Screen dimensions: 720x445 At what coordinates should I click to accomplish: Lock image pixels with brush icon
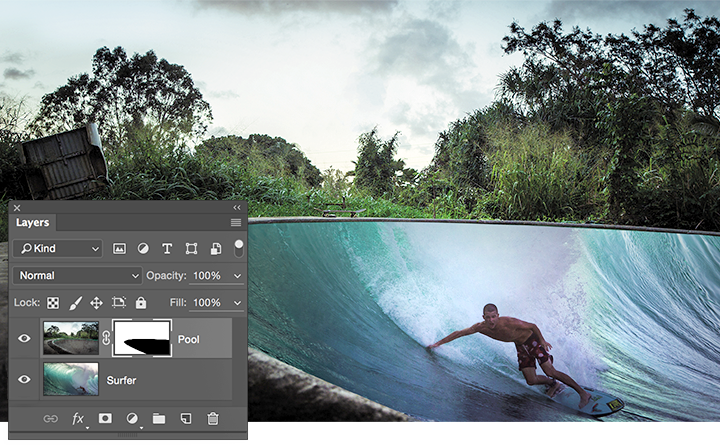pos(75,303)
